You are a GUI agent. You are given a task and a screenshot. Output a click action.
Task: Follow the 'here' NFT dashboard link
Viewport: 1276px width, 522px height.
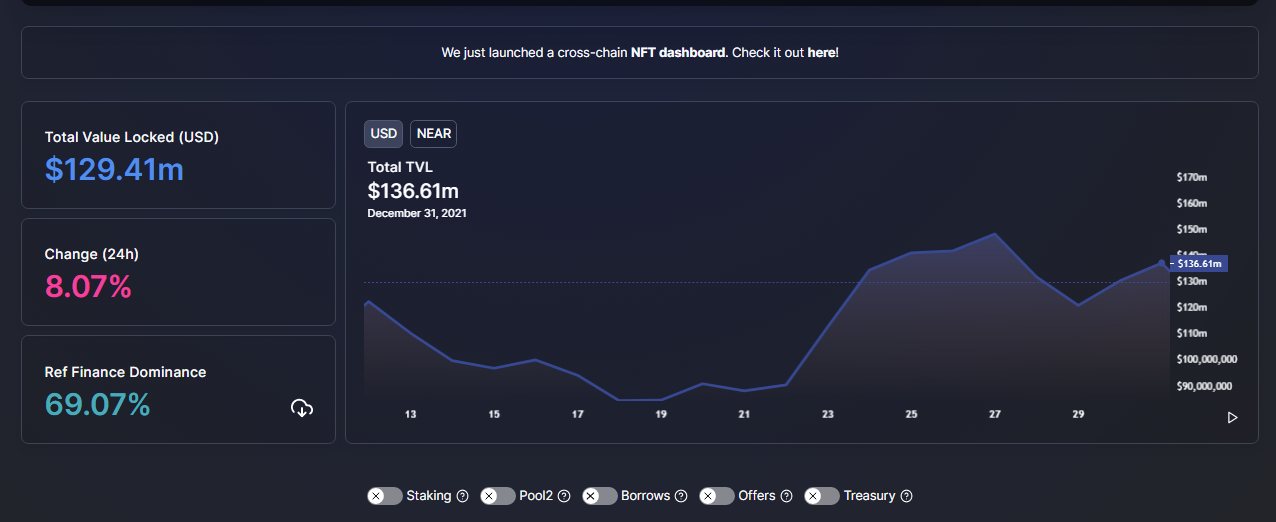click(821, 52)
